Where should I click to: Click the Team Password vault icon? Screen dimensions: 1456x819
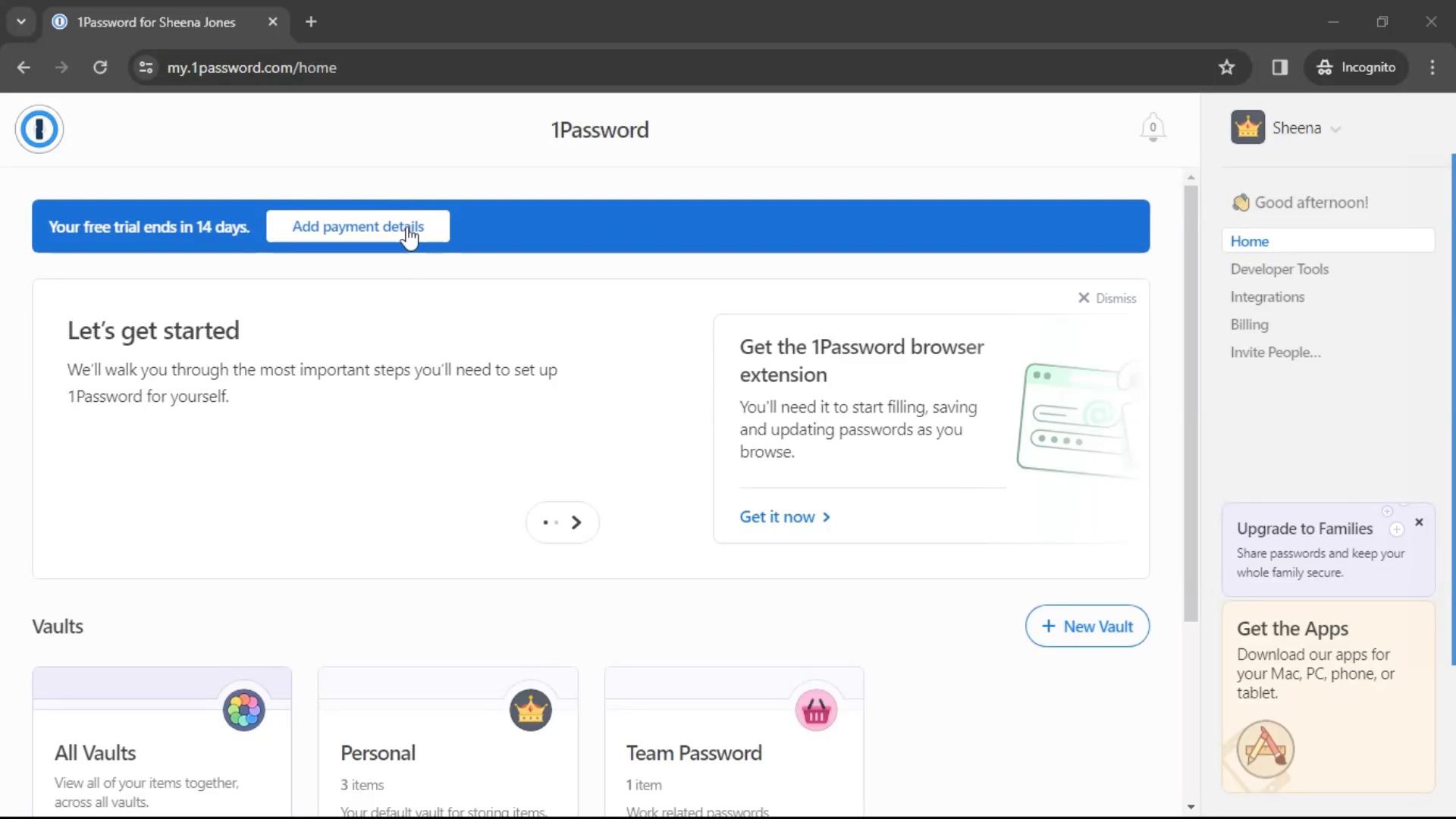pyautogui.click(x=816, y=709)
